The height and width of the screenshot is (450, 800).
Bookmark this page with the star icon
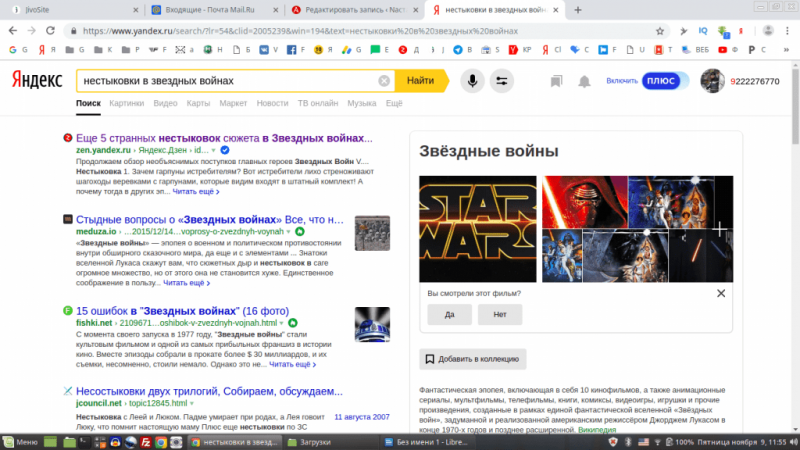click(x=660, y=31)
